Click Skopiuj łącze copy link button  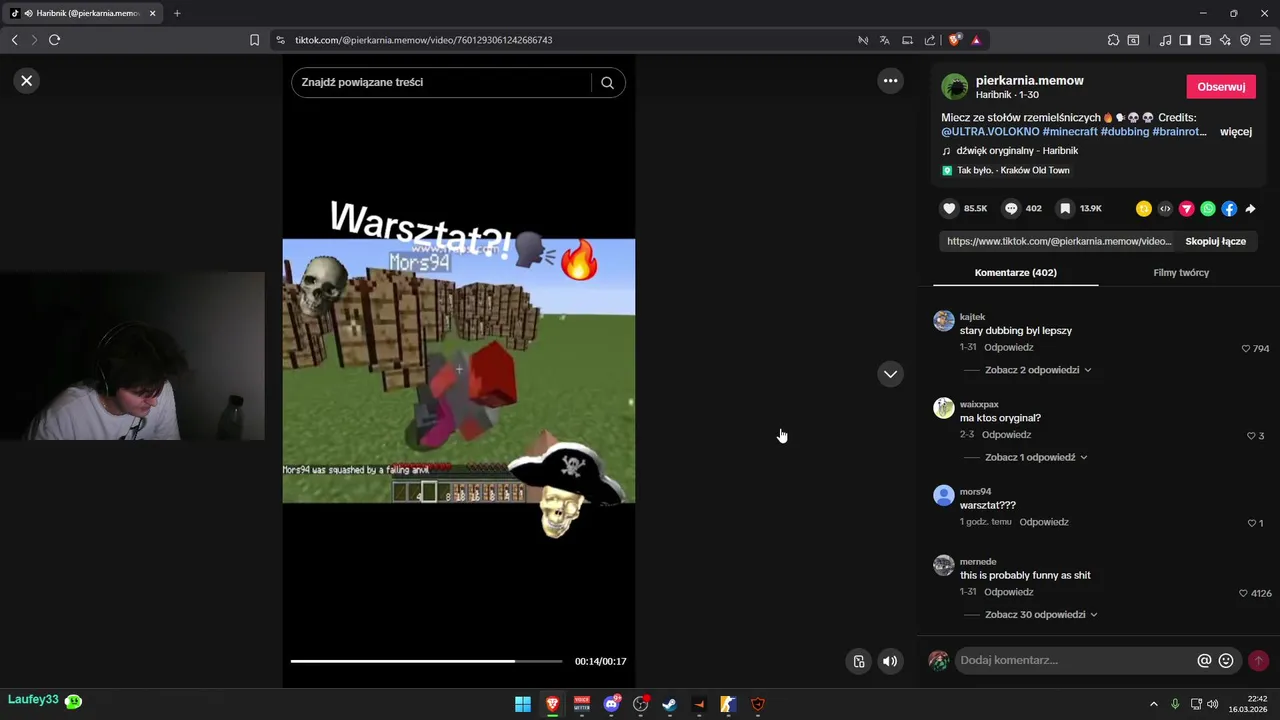pyautogui.click(x=1215, y=241)
